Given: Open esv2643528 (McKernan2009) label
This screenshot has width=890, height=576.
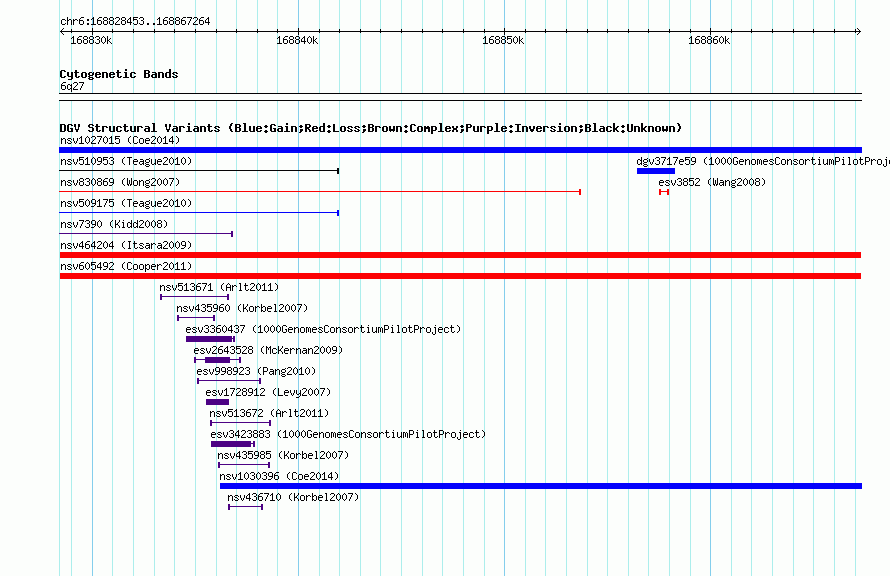Looking at the screenshot, I should point(268,350).
